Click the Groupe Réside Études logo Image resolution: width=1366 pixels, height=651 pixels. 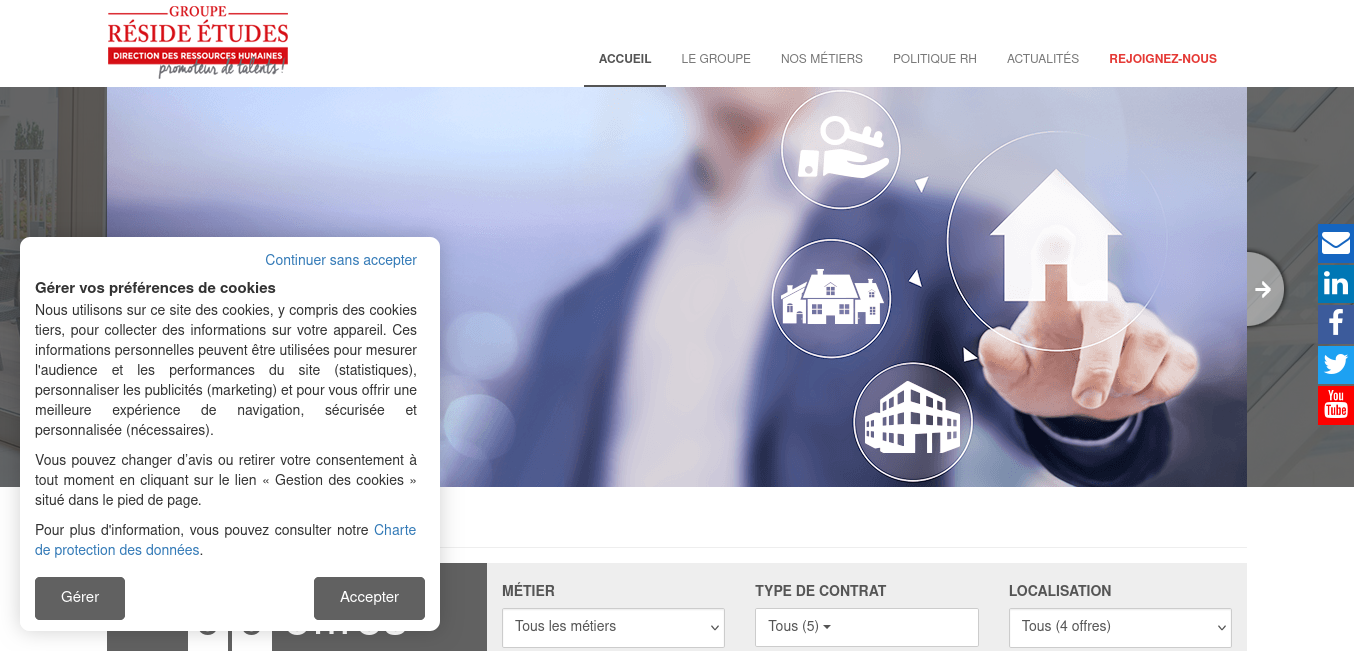click(198, 43)
